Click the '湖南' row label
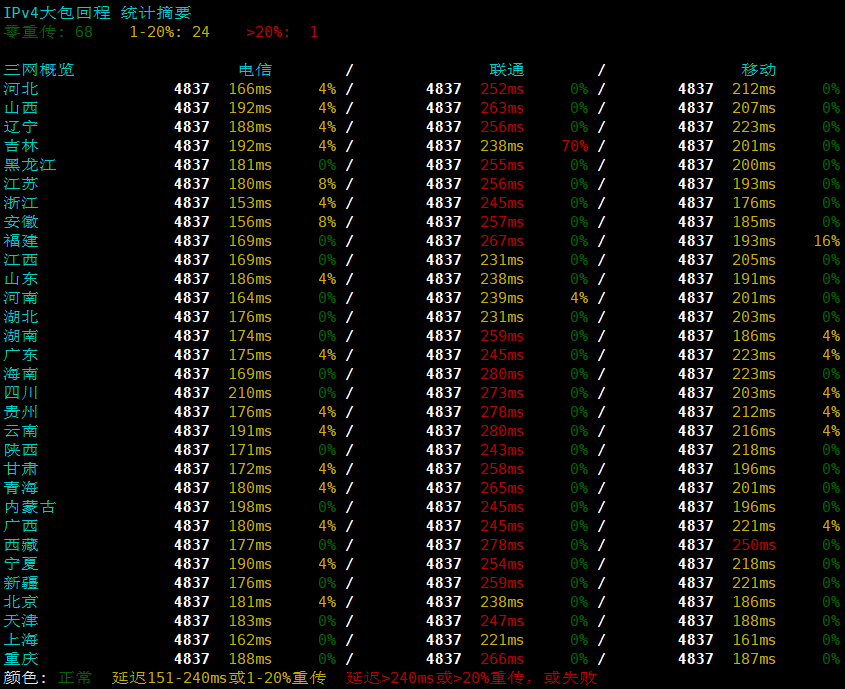 (21, 336)
